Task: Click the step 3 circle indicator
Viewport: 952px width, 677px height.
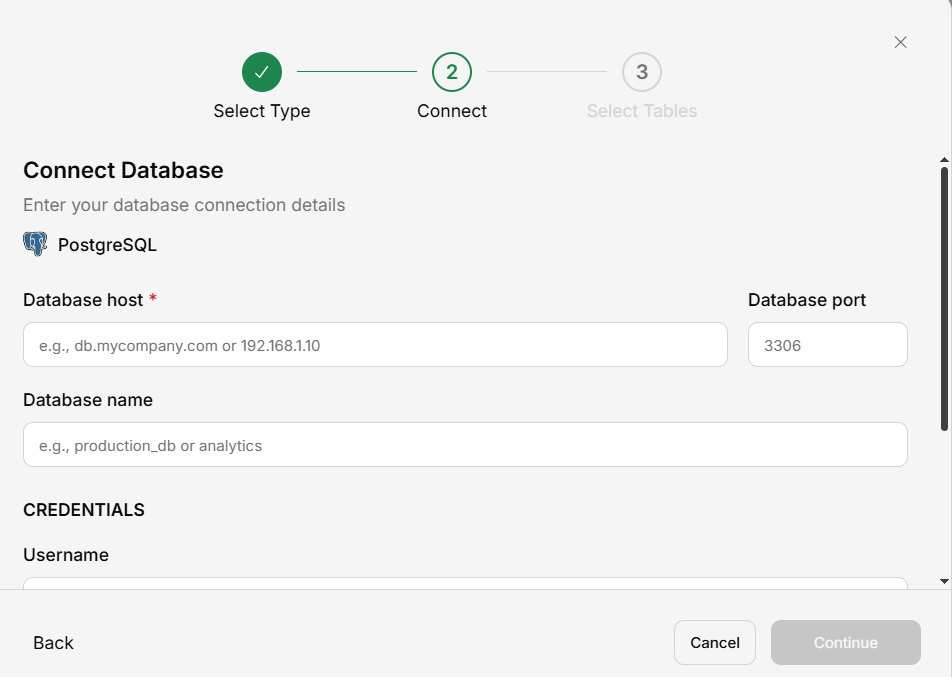Action: coord(642,72)
